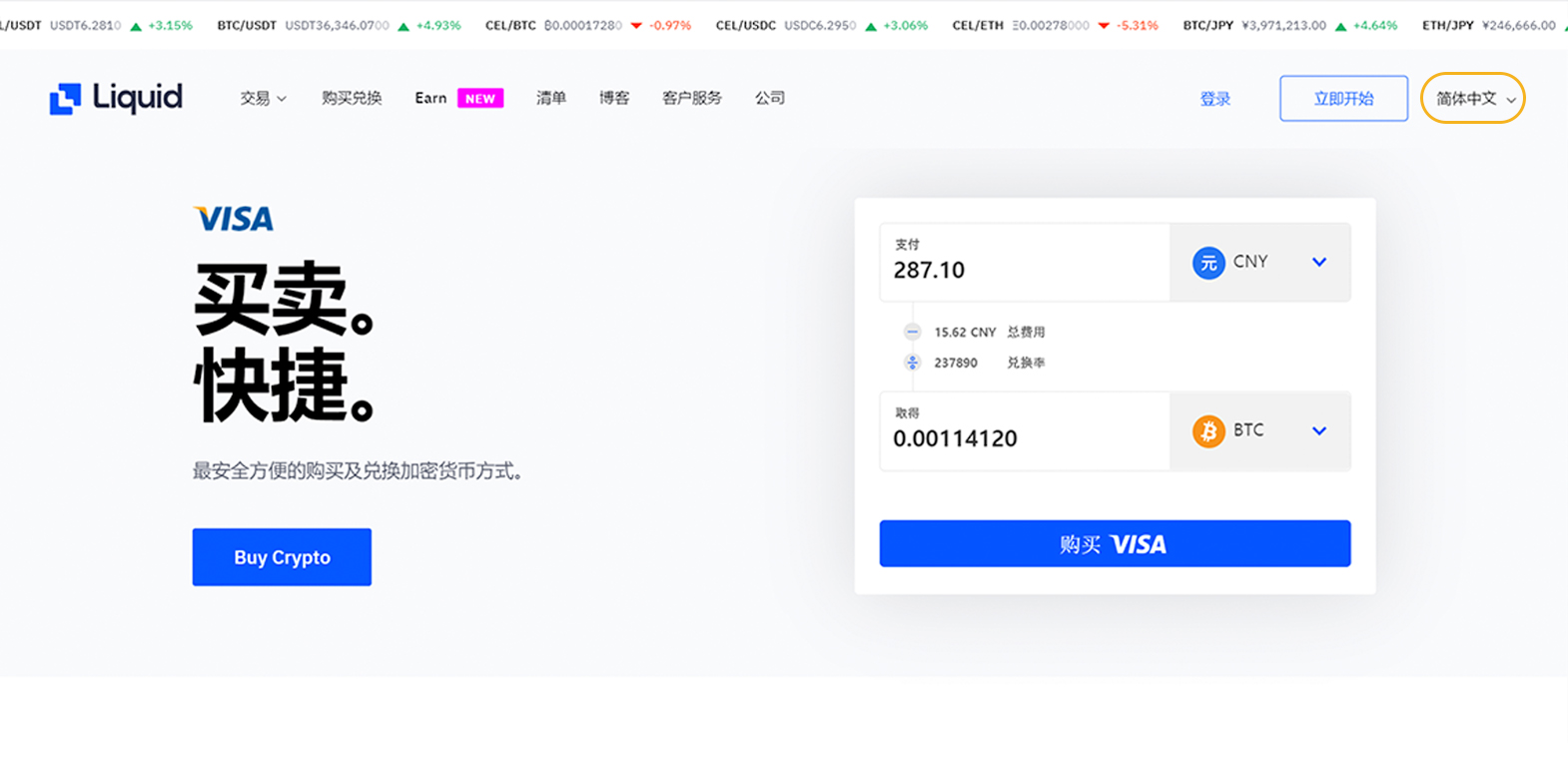The height and width of the screenshot is (775, 1568).
Task: Click the 购买 VISA button
Action: 1115,543
